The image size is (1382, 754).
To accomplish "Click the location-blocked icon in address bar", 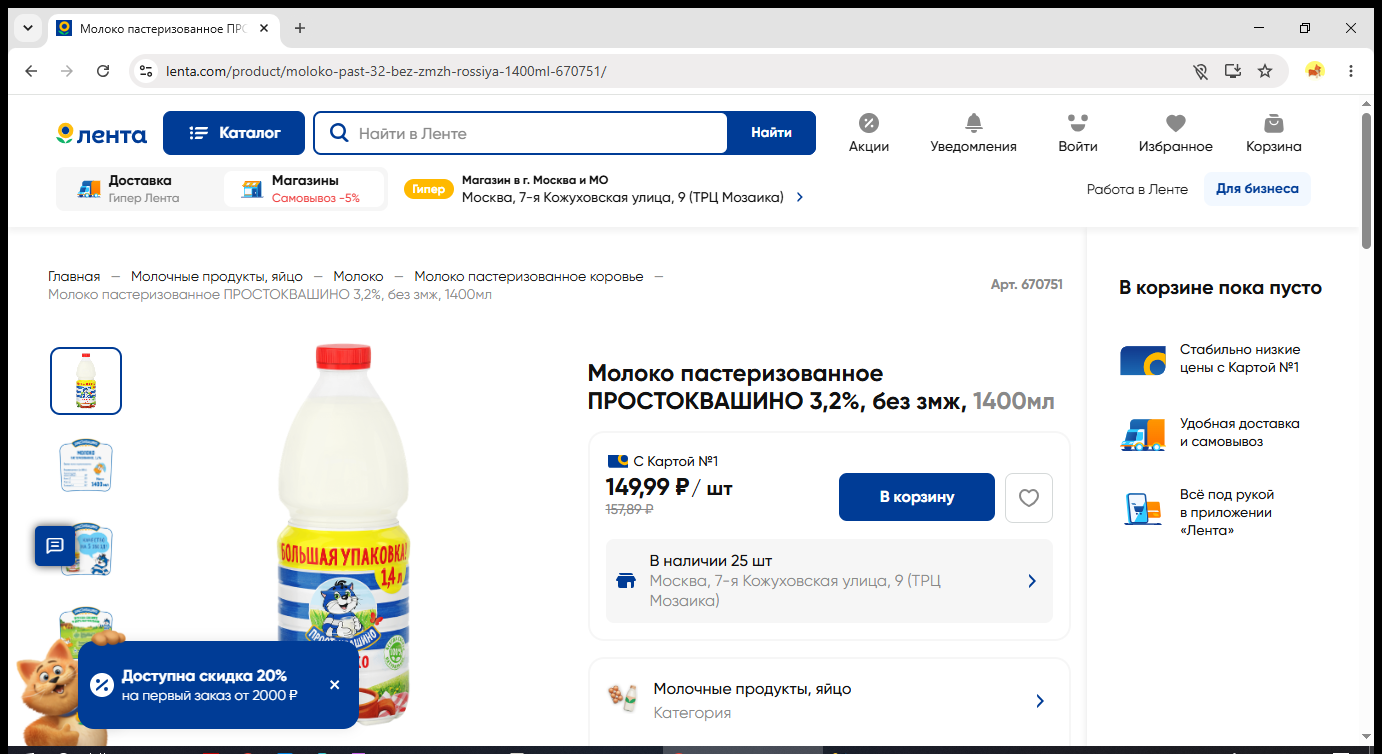I will click(x=1201, y=71).
